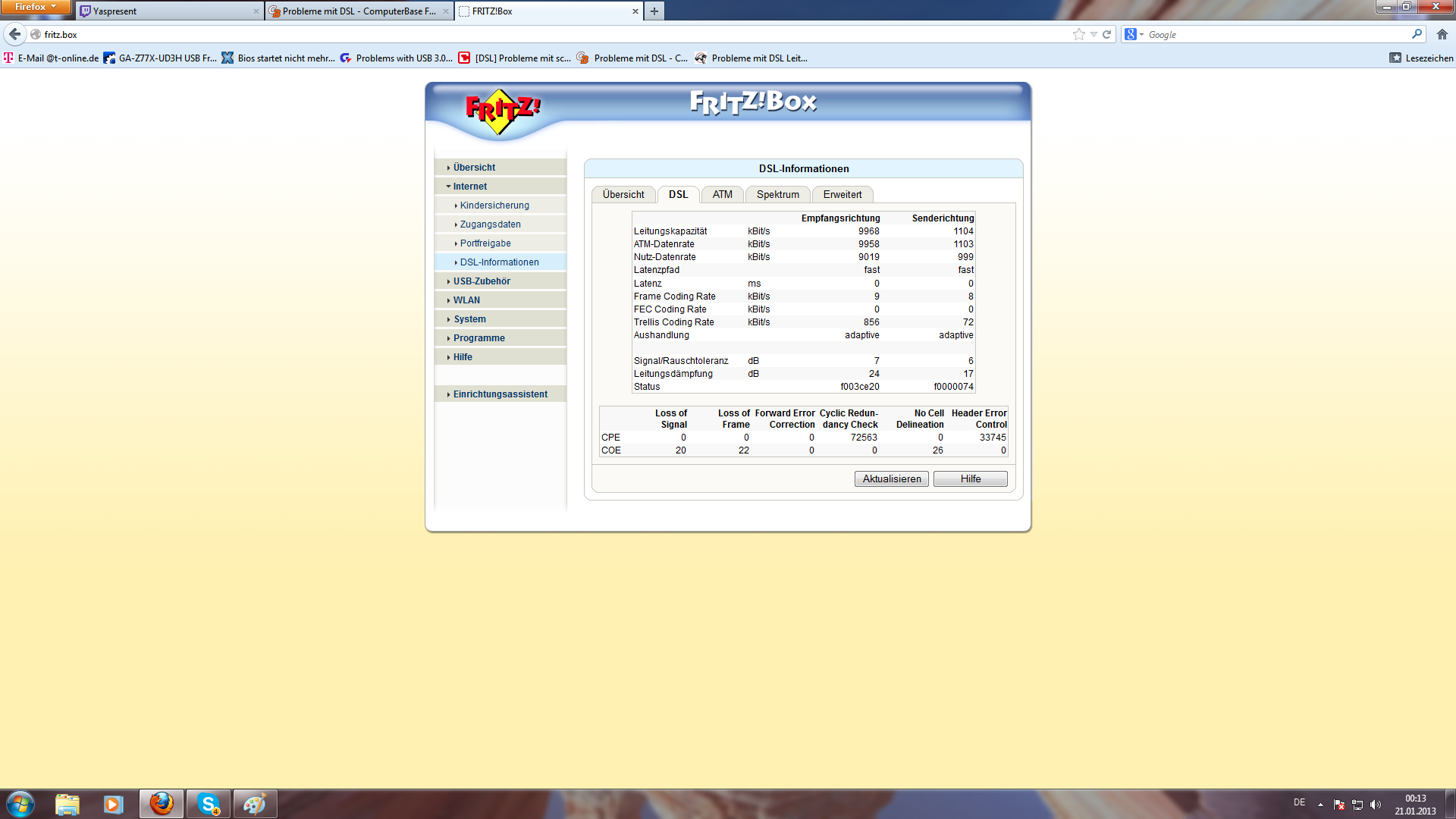Click the Aktualisieren button
Screen dimensions: 1456x819
pos(891,479)
